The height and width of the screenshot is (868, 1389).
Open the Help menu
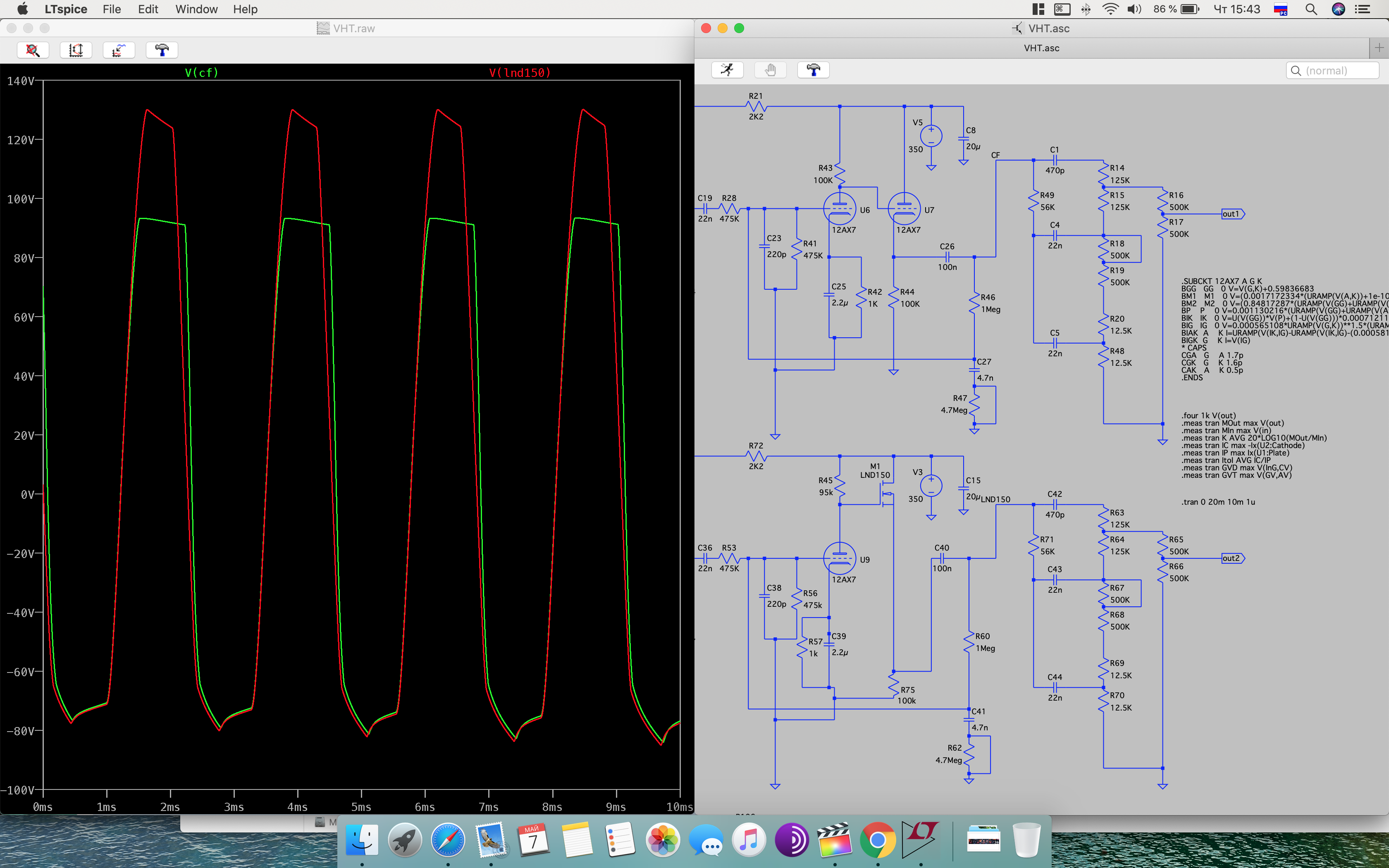(245, 9)
